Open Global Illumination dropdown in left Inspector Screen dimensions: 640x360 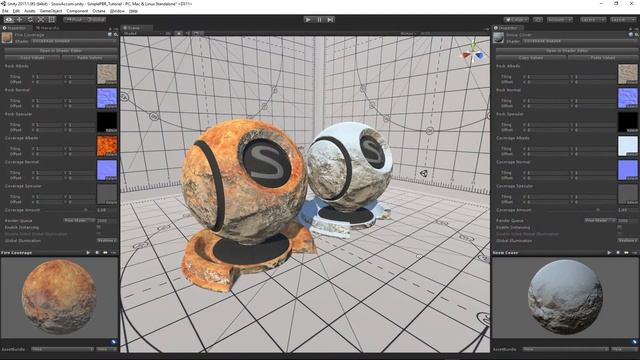[x=107, y=241]
